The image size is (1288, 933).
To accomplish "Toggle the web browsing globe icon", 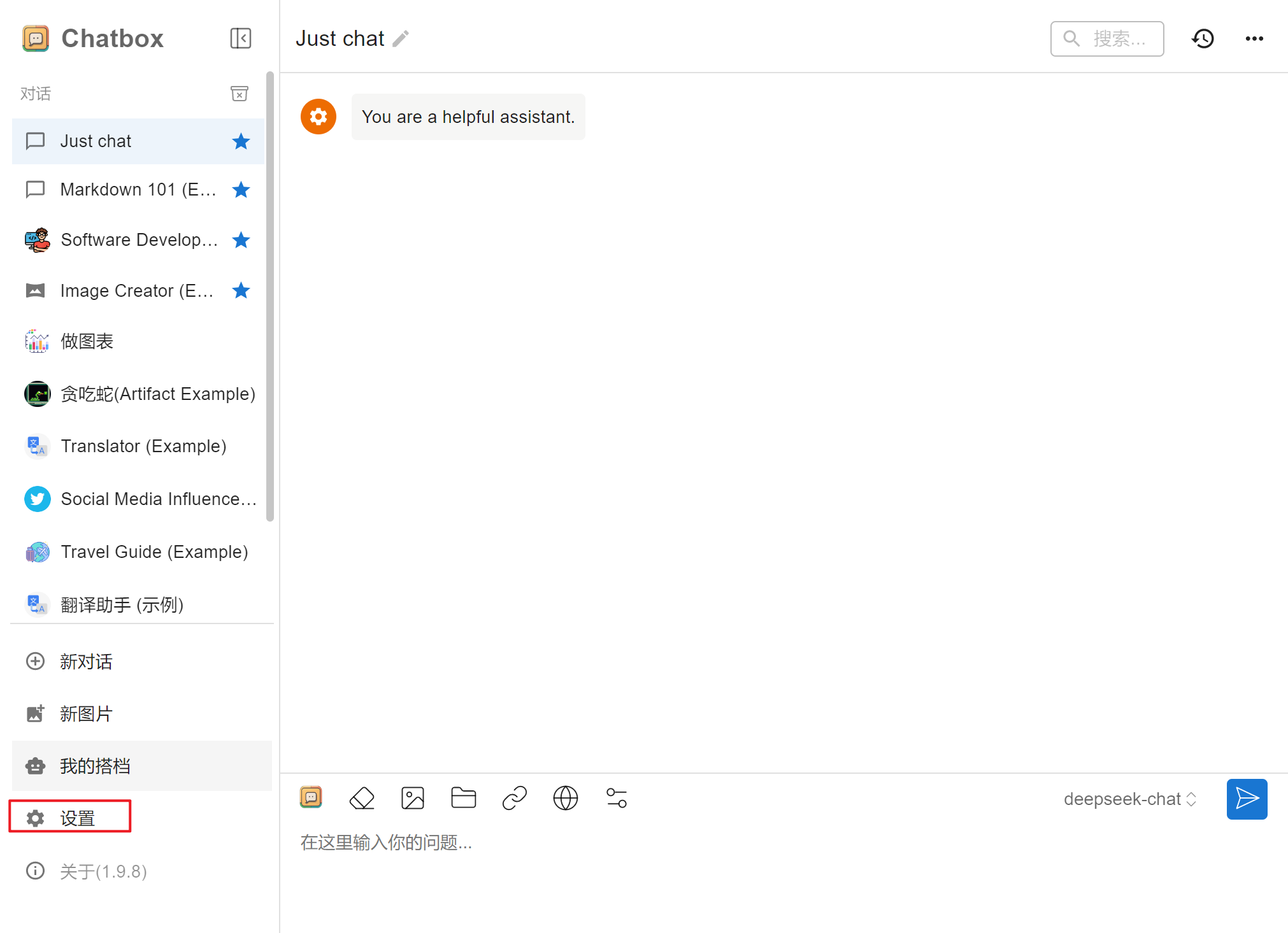I will 566,798.
